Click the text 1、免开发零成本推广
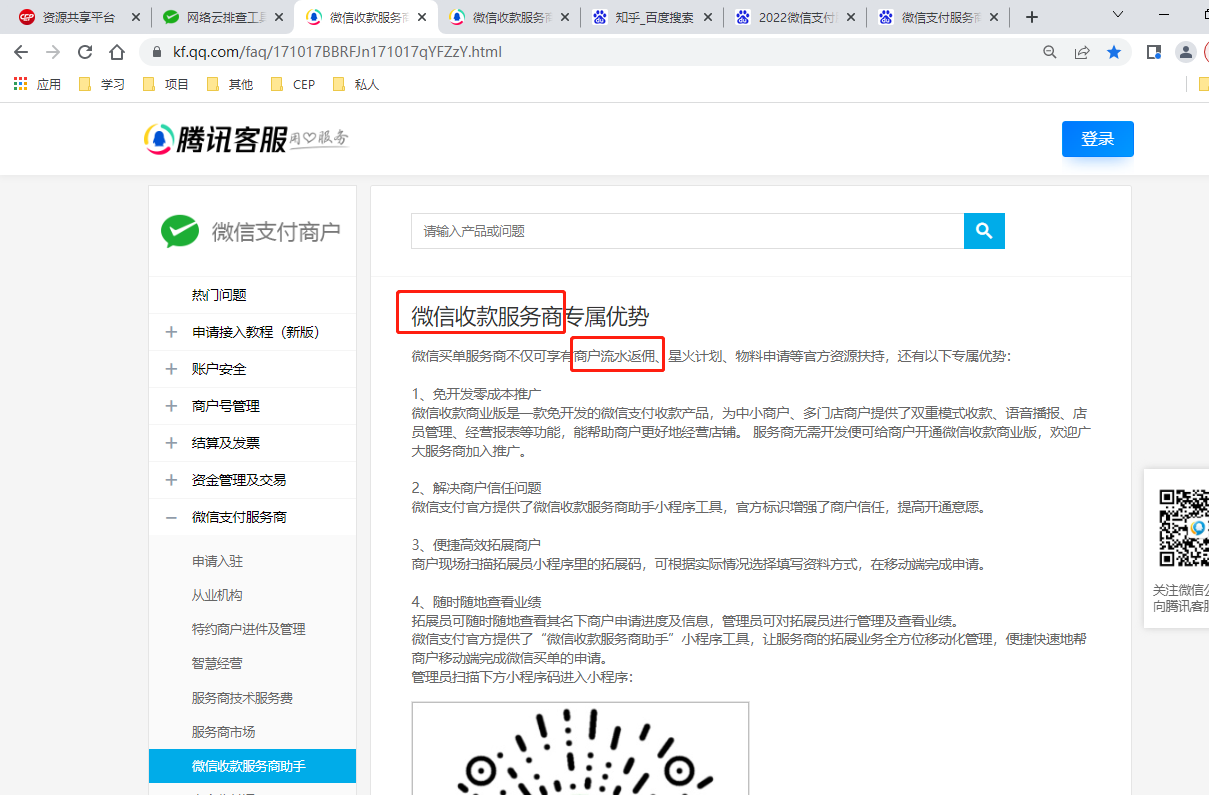Viewport: 1209px width, 795px height. [x=476, y=394]
